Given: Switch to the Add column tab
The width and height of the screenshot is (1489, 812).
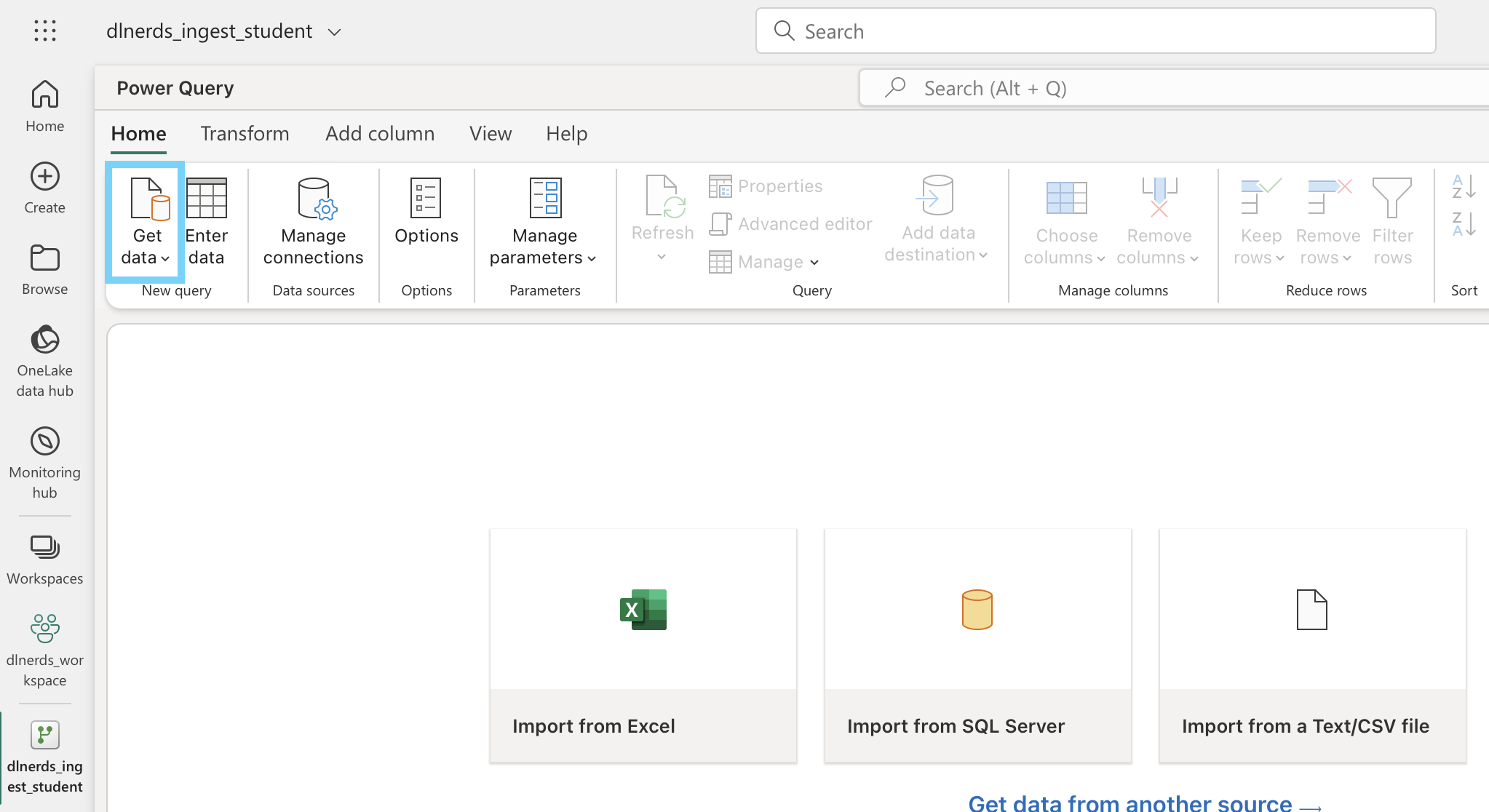Looking at the screenshot, I should tap(380, 134).
